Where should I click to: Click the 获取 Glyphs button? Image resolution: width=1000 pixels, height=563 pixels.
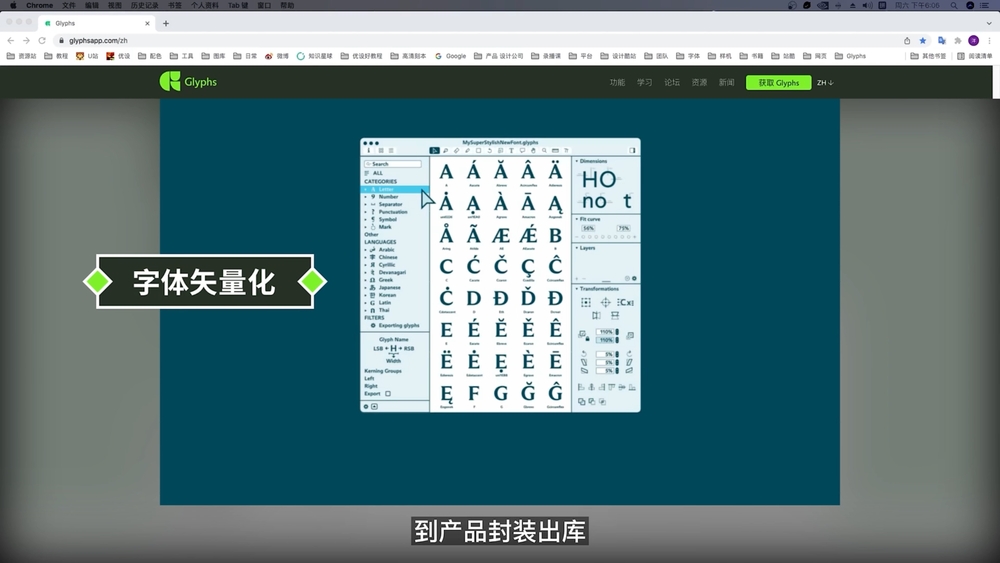(x=779, y=83)
